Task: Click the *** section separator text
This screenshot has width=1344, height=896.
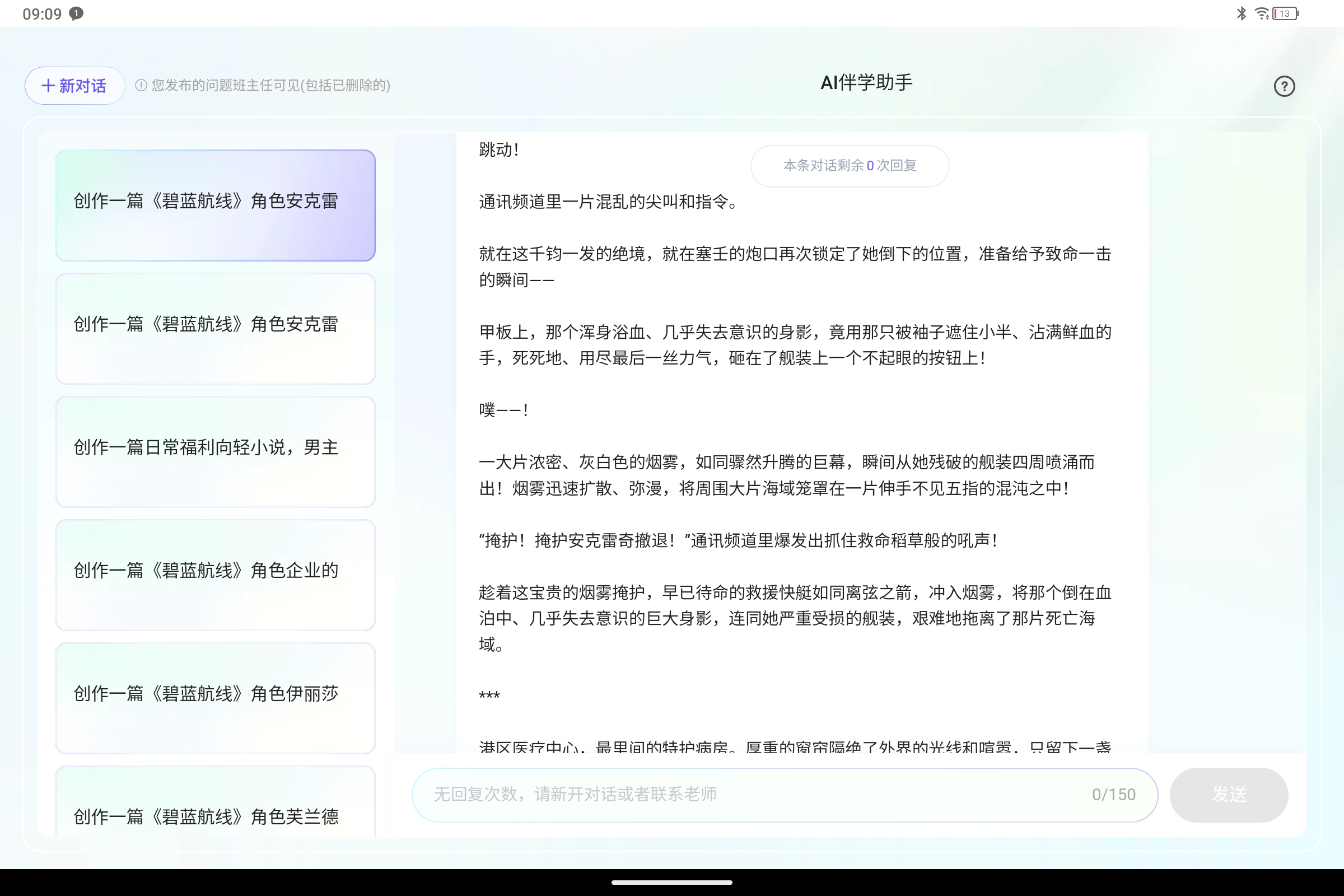Action: [x=489, y=696]
